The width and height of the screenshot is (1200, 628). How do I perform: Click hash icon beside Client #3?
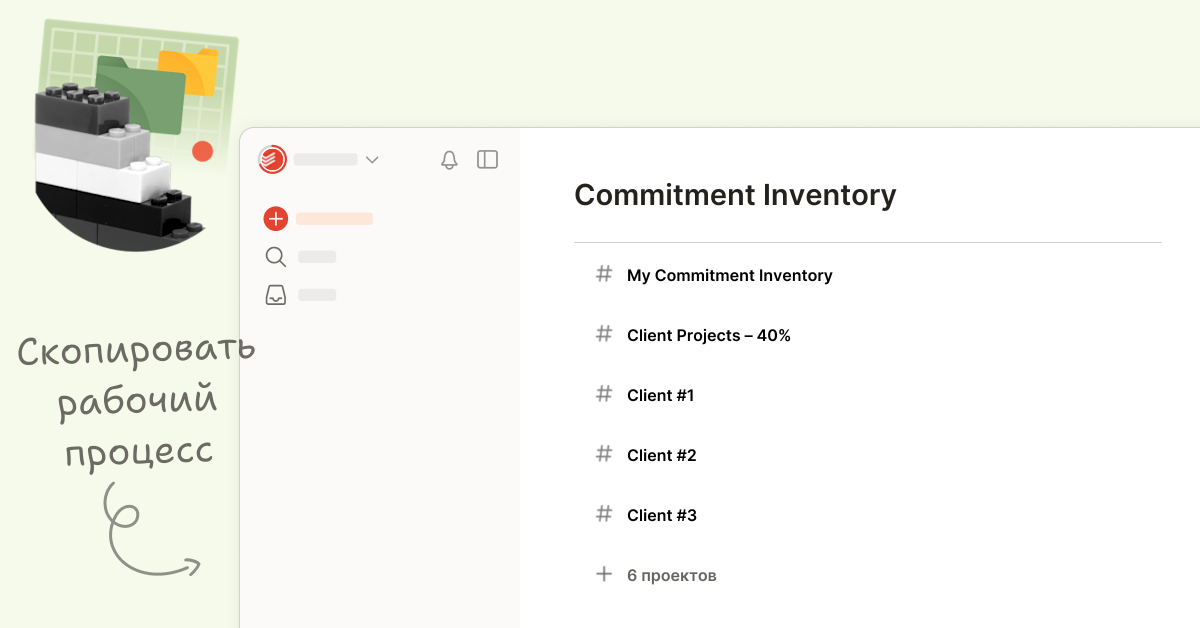pos(604,514)
